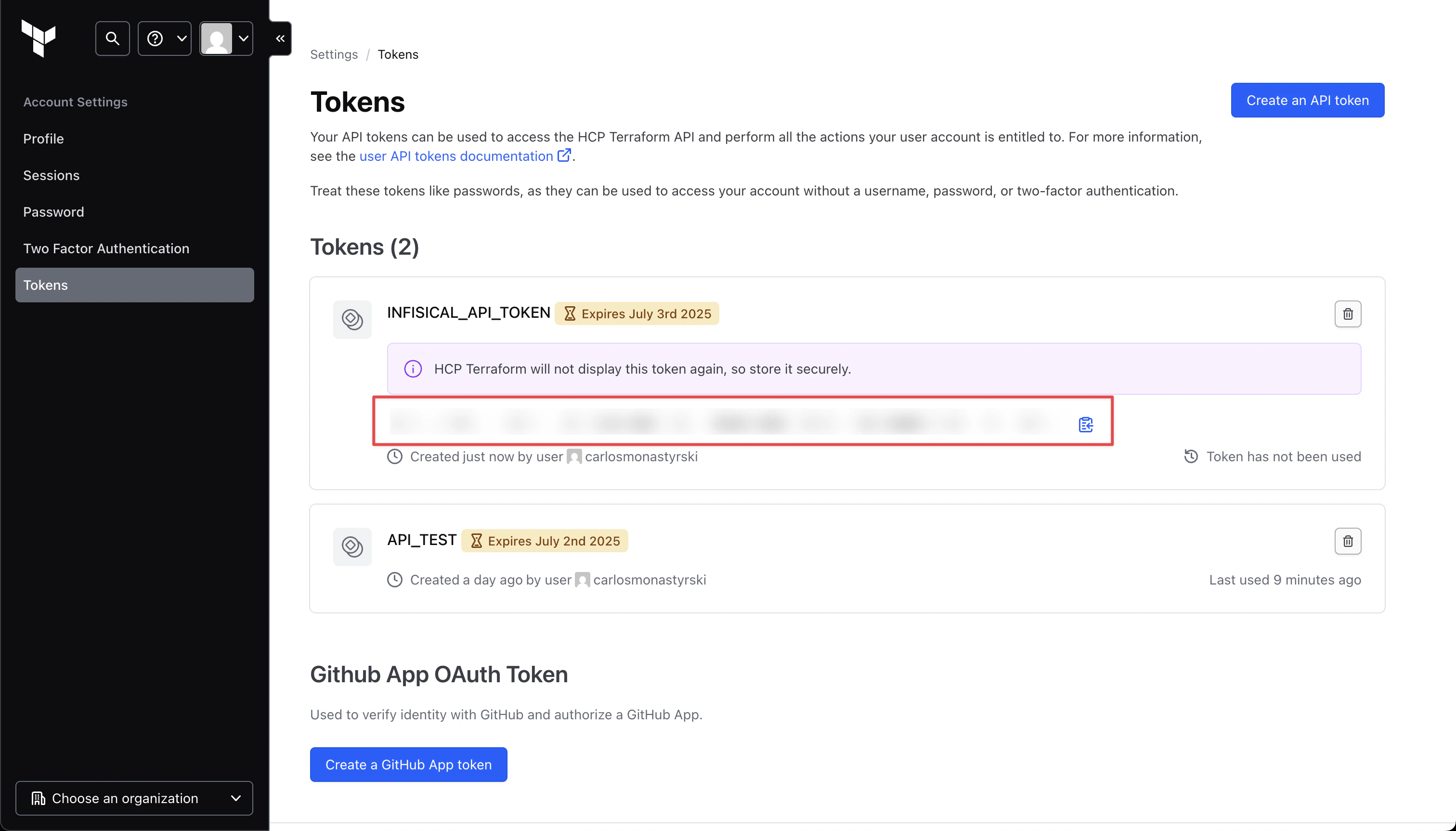Screen dimensions: 1456x831
Task: Click the Token has not been used text
Action: (1283, 456)
